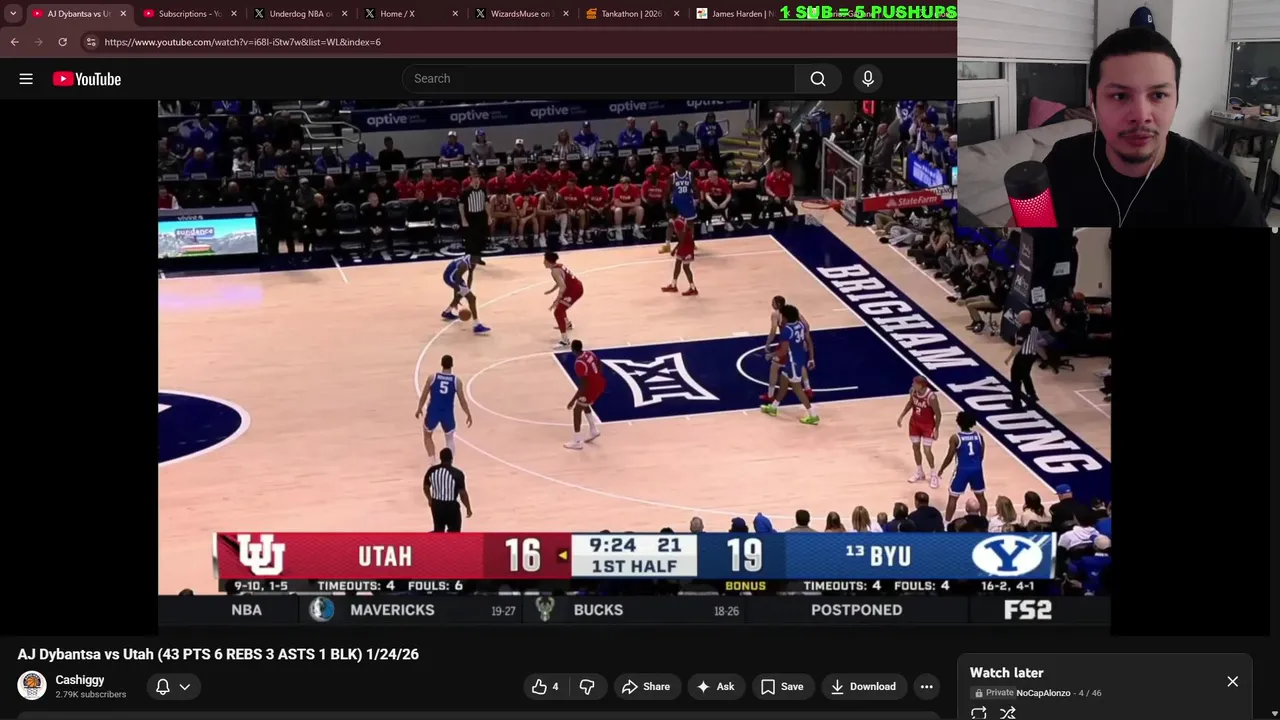Screen dimensions: 1280x720
Task: Expand the notification bell dropdown arrow
Action: point(185,687)
